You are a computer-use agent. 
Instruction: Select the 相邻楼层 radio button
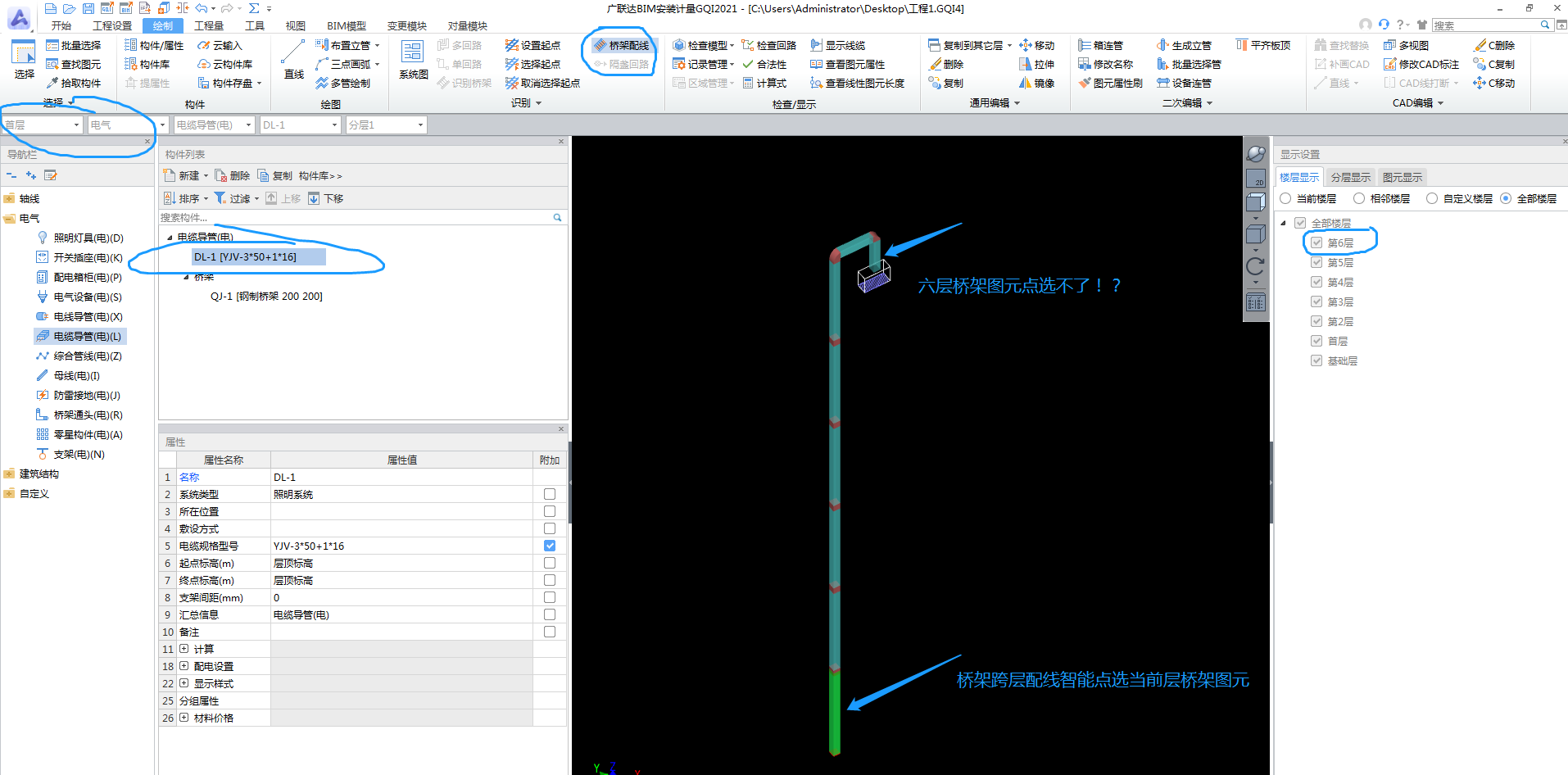(1359, 198)
